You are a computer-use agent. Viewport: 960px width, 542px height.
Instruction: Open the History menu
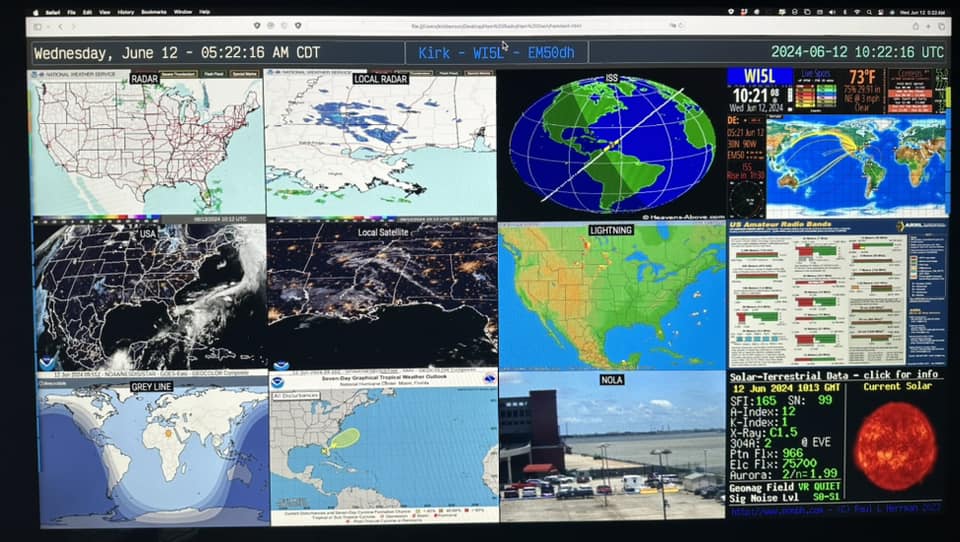tap(125, 11)
